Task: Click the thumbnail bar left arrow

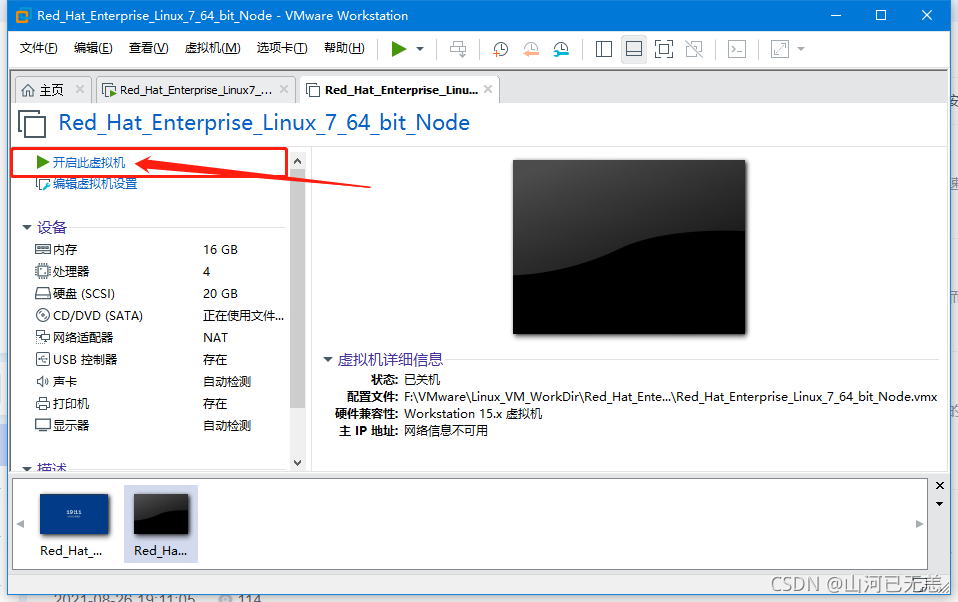Action: coord(20,524)
